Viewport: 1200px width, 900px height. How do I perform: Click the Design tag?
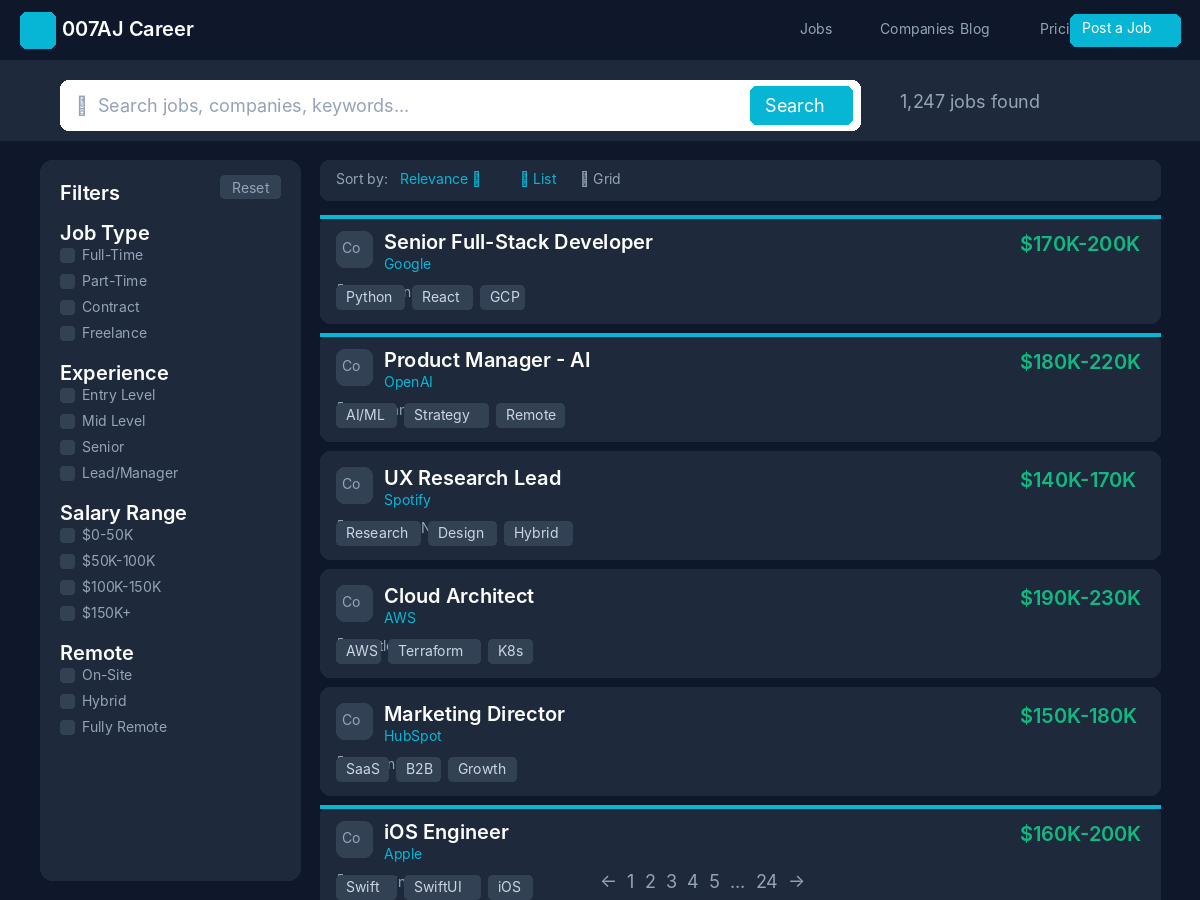(x=462, y=533)
